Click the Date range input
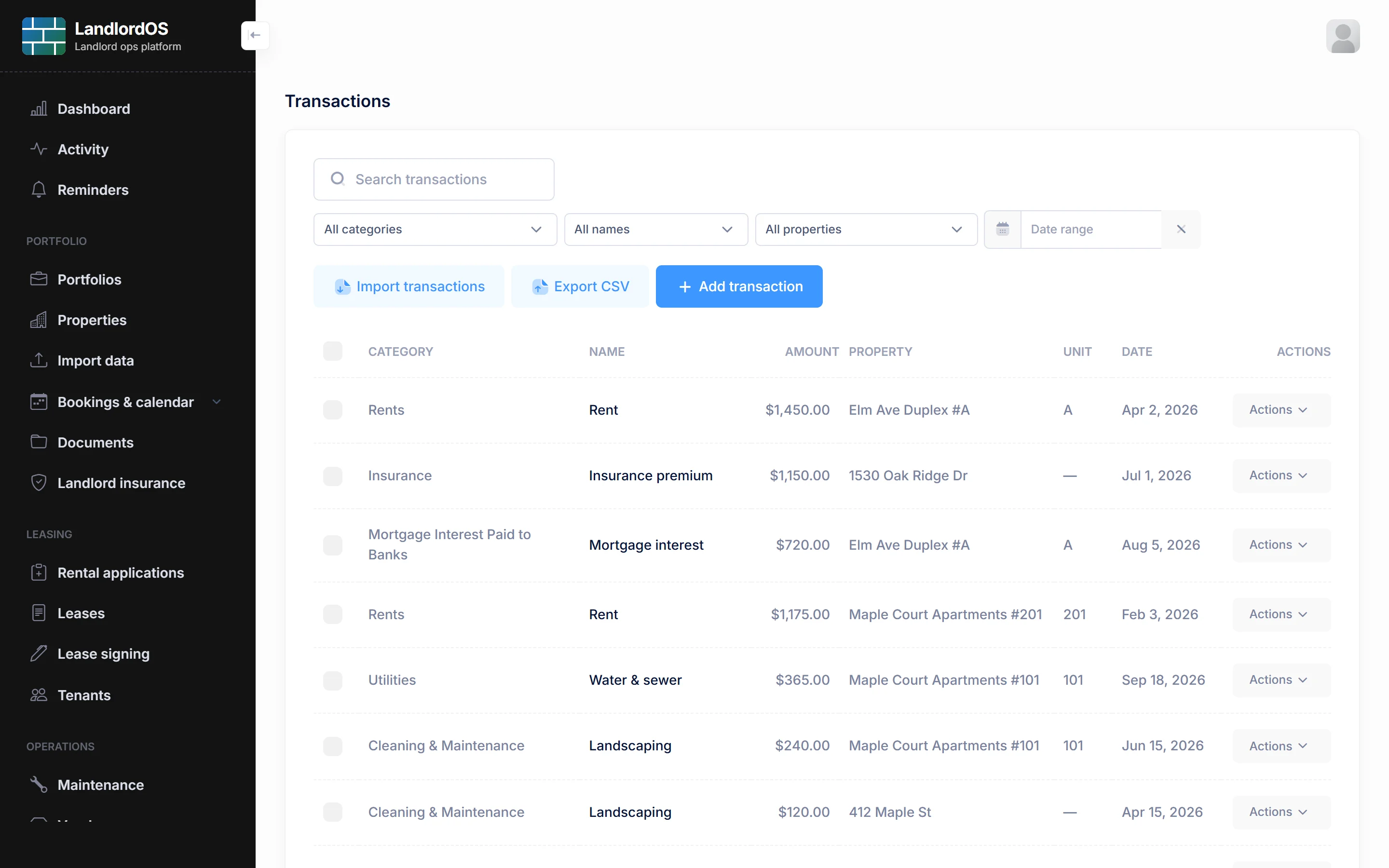1389x868 pixels. [1090, 229]
